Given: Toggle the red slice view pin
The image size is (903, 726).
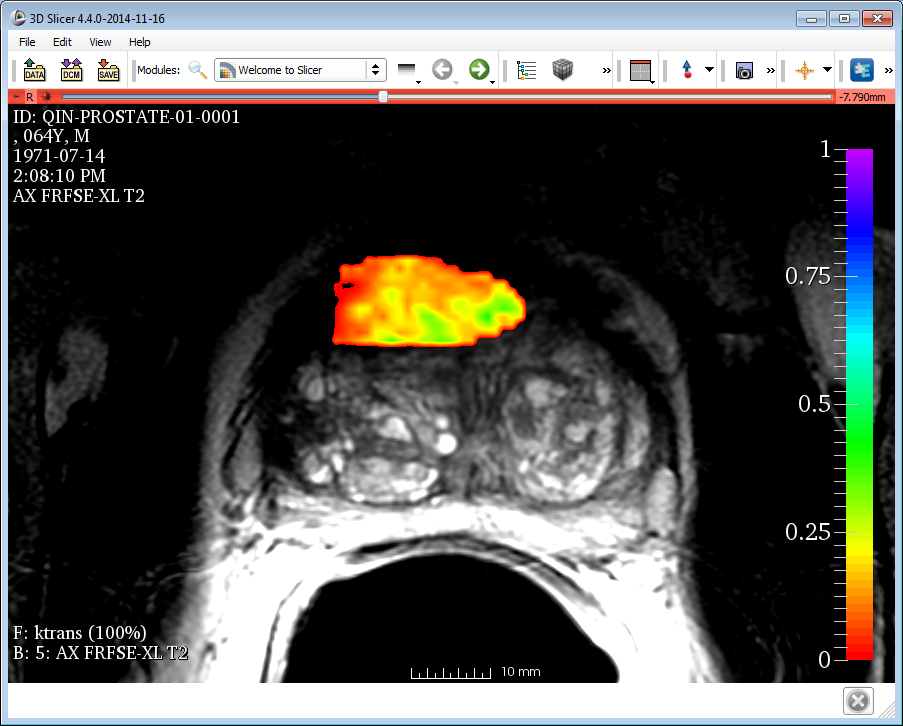Looking at the screenshot, I should point(17,97).
